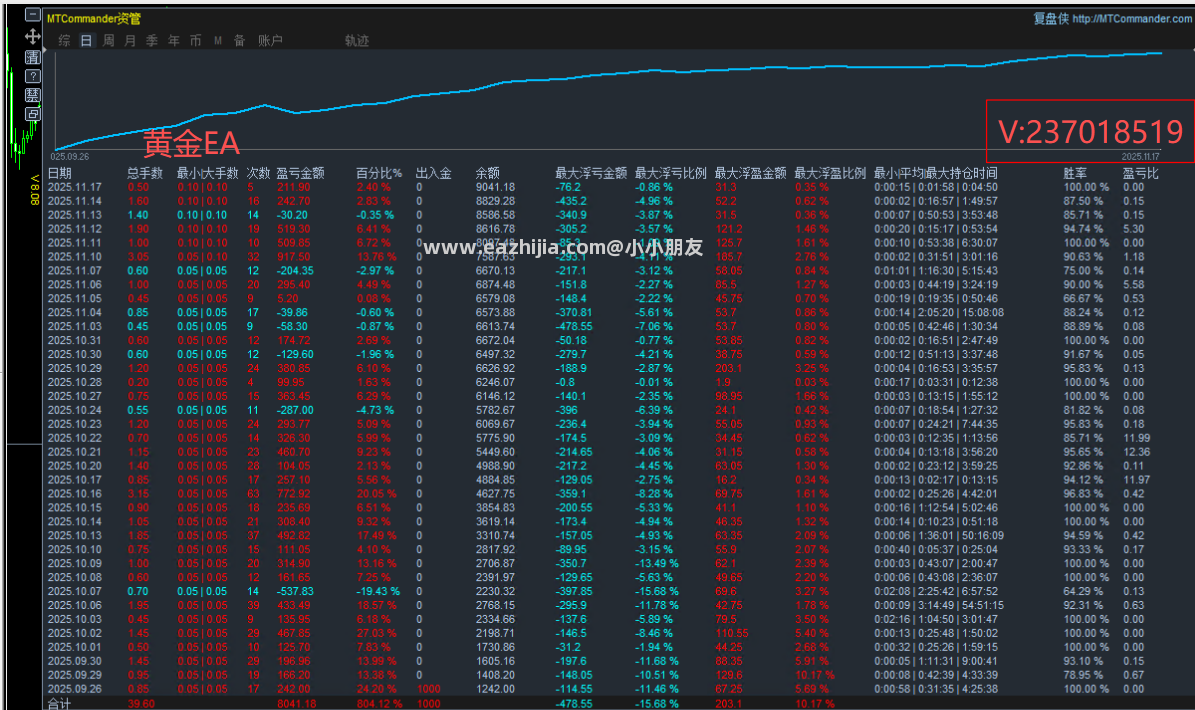Click trade count 63 in 2025.10.16 row
This screenshot has width=1195, height=710.
tap(254, 494)
